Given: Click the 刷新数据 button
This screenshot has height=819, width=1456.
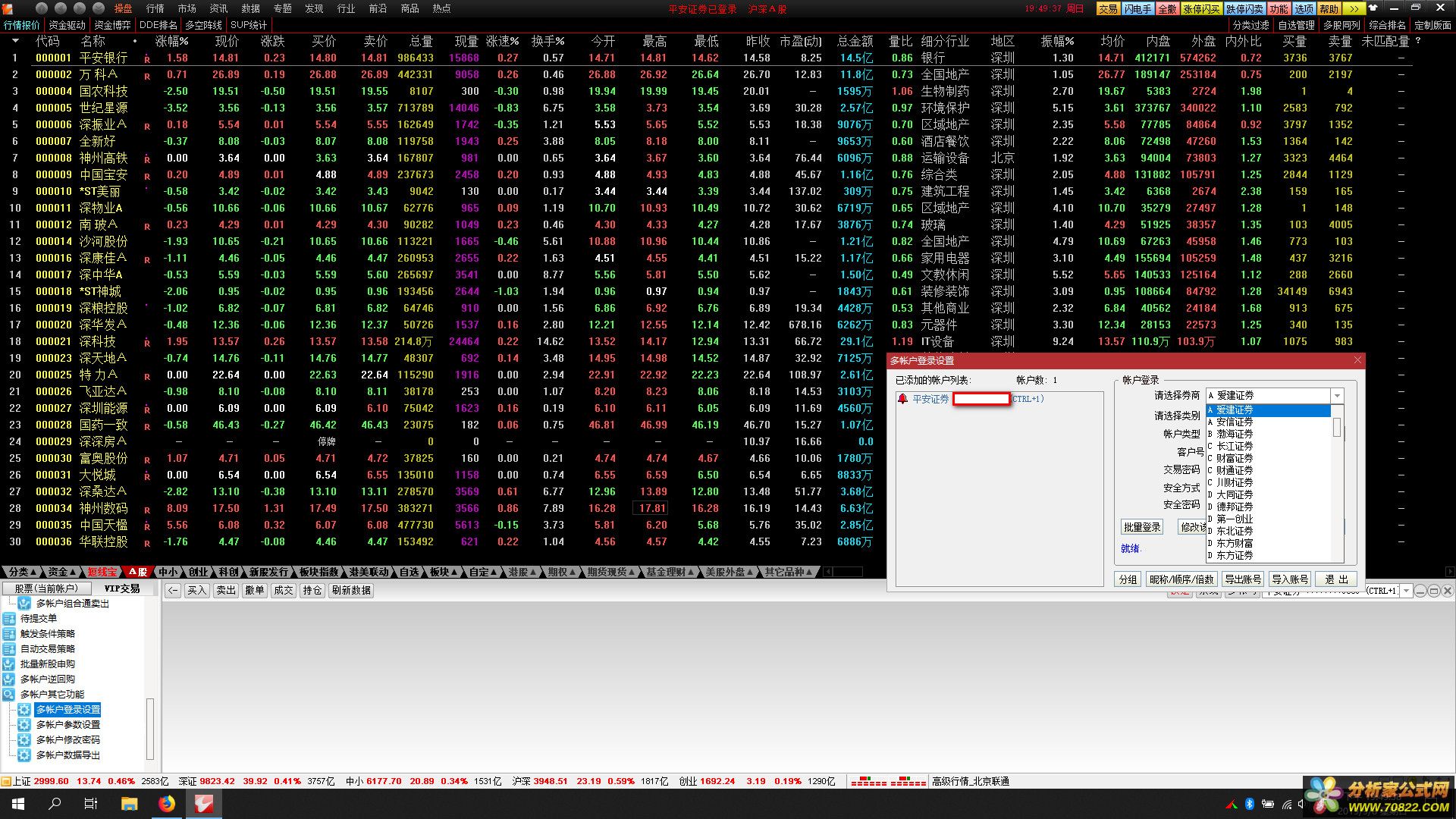Looking at the screenshot, I should [x=351, y=590].
